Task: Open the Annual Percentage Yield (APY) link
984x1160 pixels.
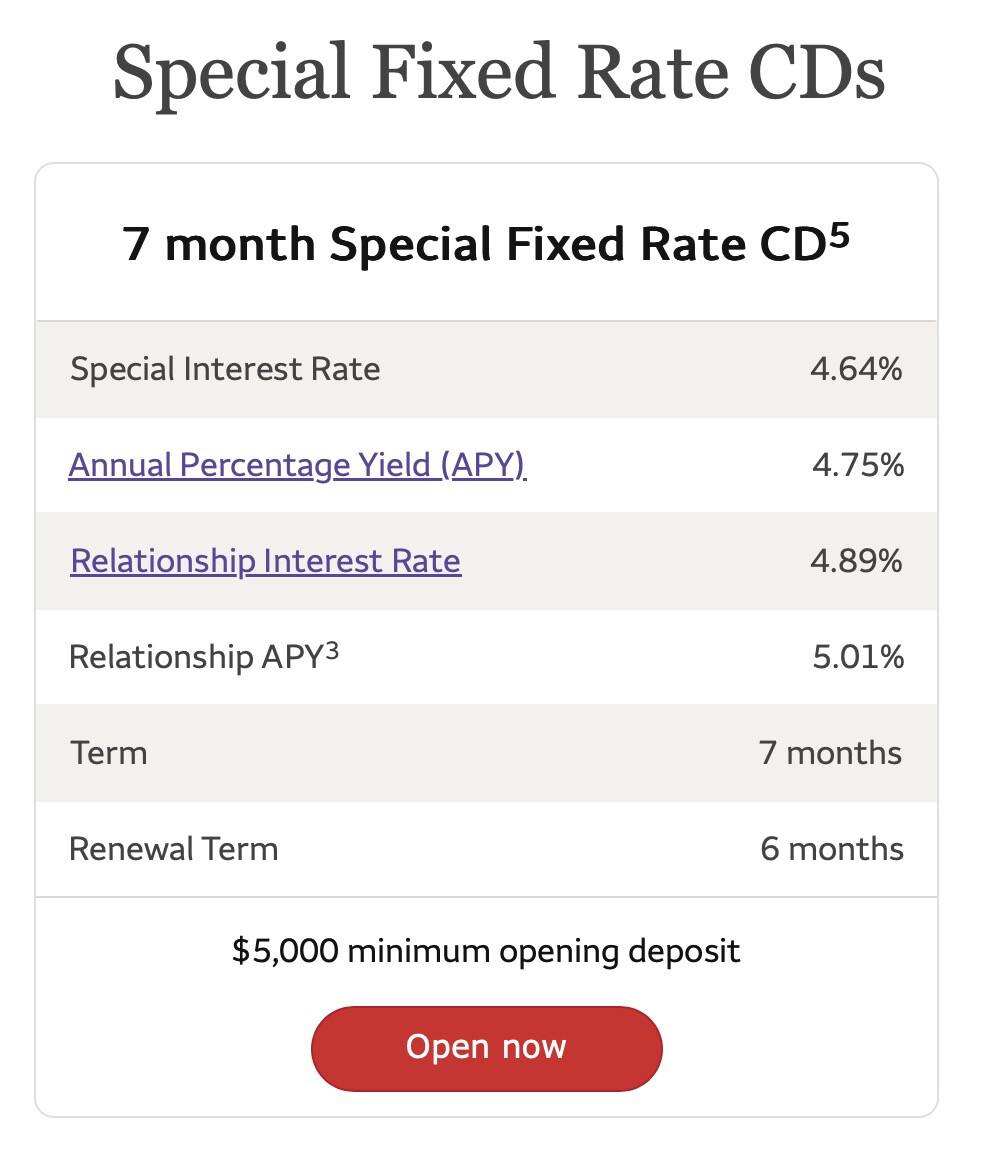Action: pos(297,465)
